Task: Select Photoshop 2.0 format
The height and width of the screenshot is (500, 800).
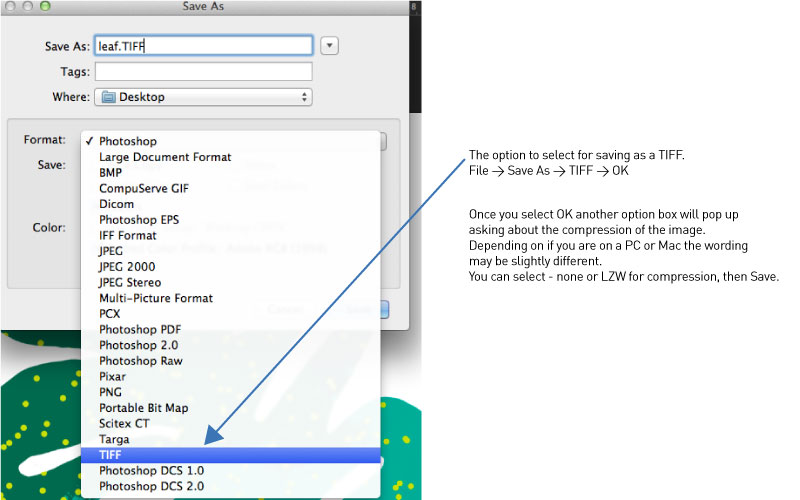Action: point(231,345)
